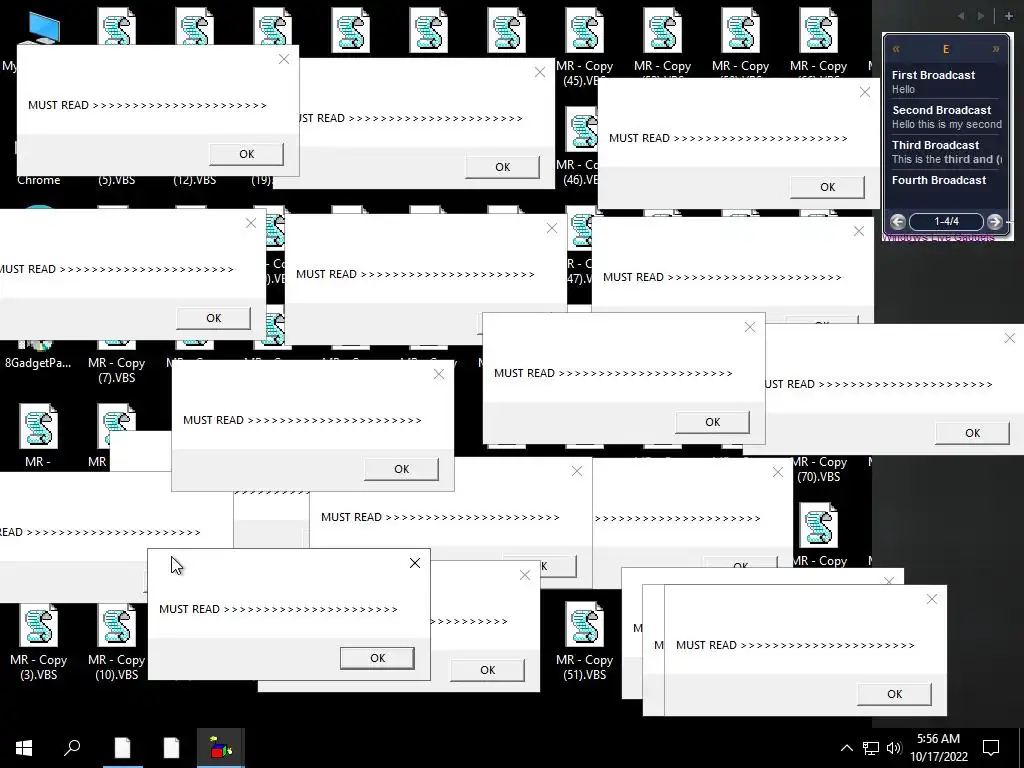Click OK in dialog covering the (45).VBS label
1024x768 pixels.
coord(827,187)
